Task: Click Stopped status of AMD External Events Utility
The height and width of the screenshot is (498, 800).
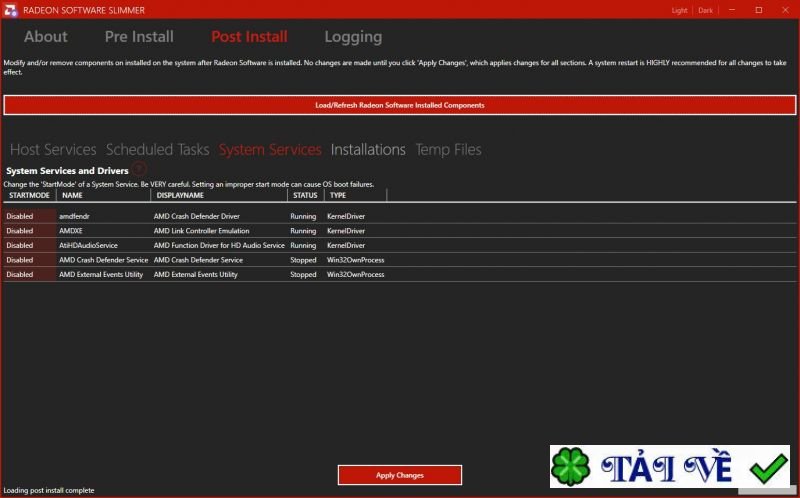Action: click(303, 275)
